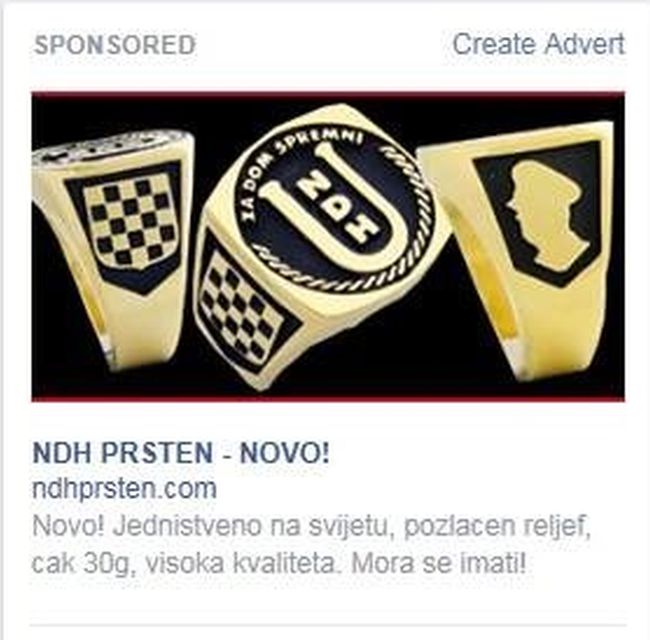Visit the ndhprsten.com domain link
The height and width of the screenshot is (640, 650).
tap(124, 489)
